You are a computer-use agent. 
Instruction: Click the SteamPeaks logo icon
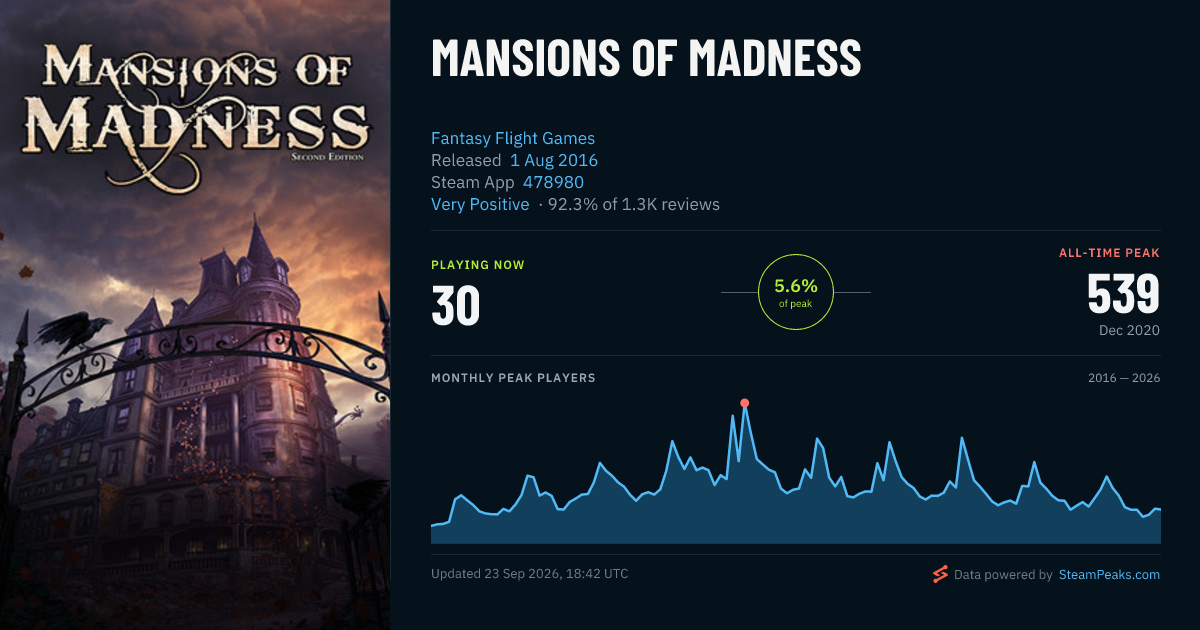click(x=939, y=574)
